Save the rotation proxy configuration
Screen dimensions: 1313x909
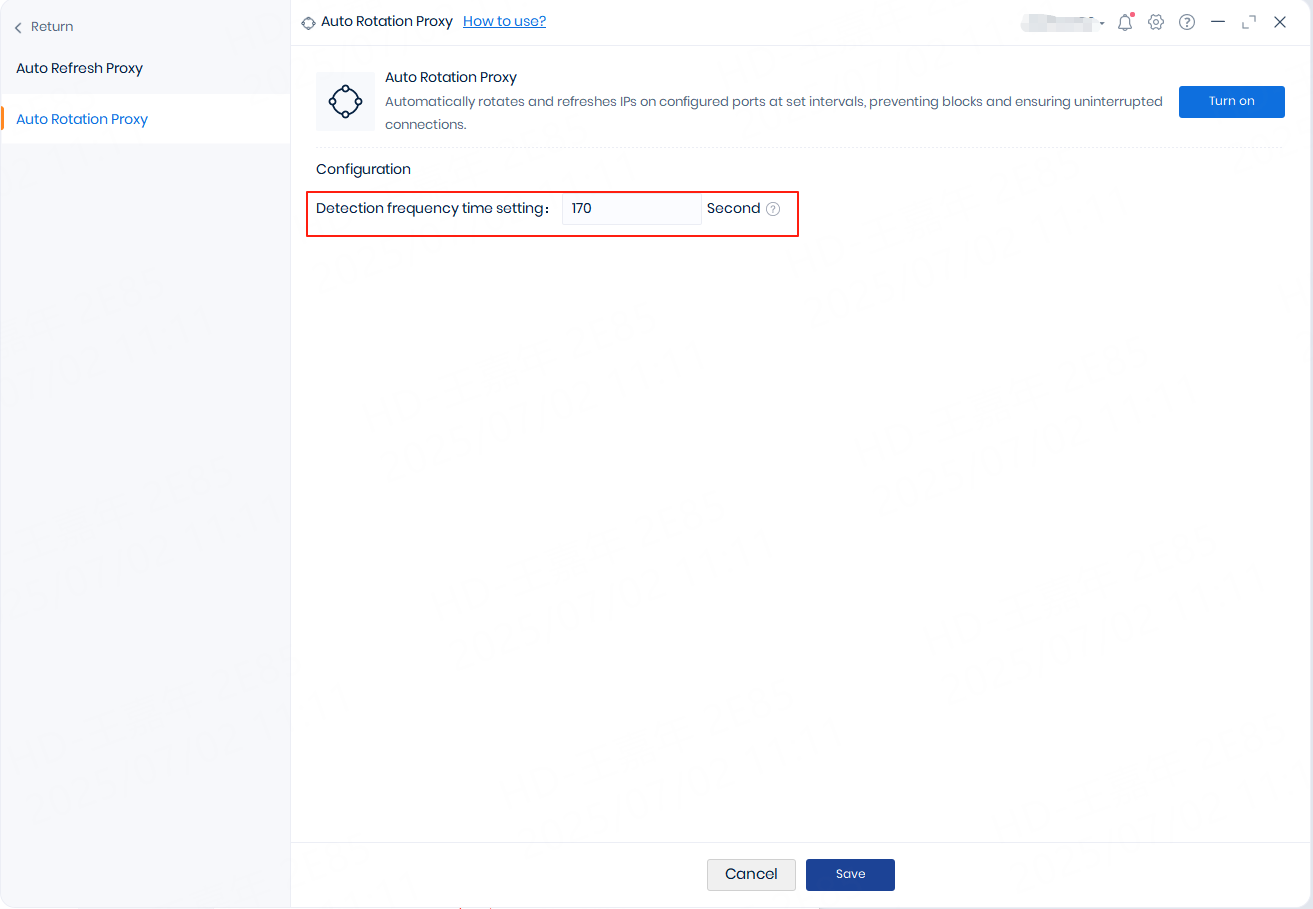(850, 874)
